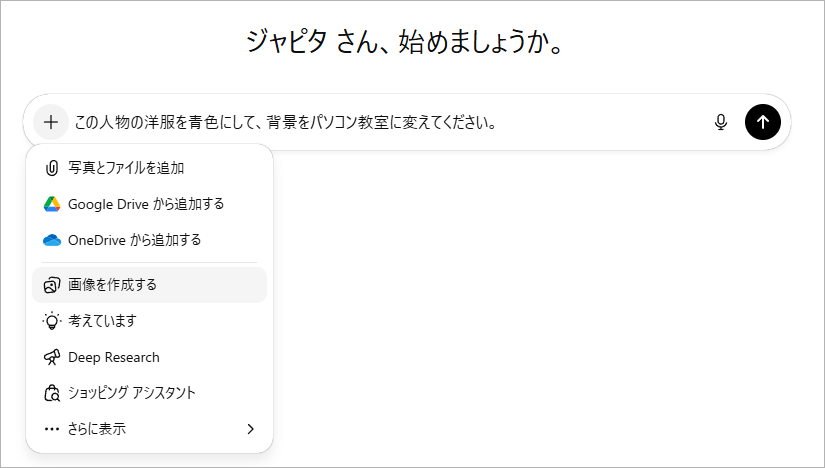Click the image creation icon in the menu
825x468 pixels.
coord(52,285)
